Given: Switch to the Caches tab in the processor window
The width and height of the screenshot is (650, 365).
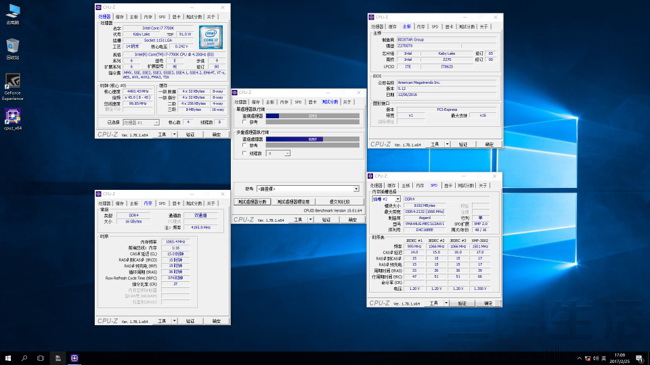Looking at the screenshot, I should coord(119,17).
